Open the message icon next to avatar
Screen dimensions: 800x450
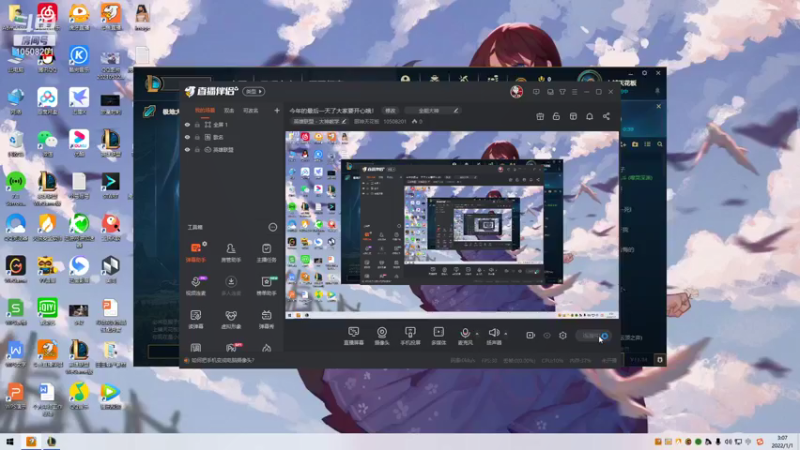point(536,92)
